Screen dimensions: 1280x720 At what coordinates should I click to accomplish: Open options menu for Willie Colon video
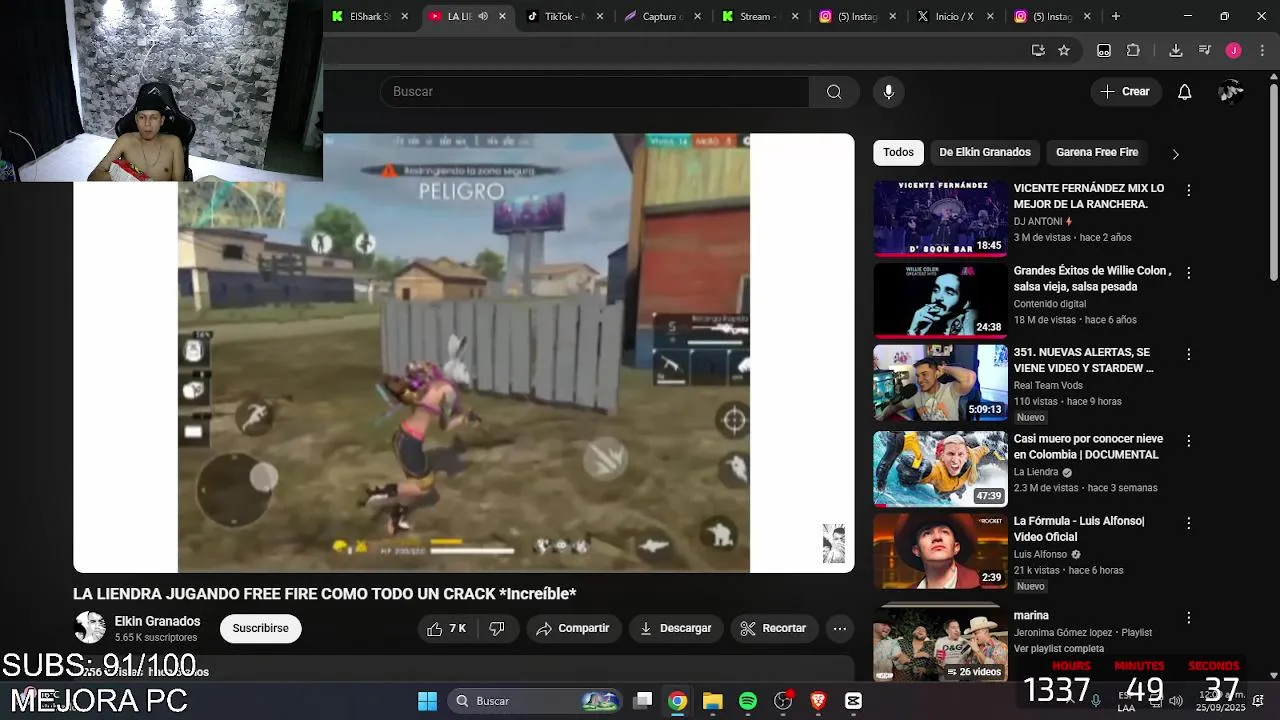point(1188,272)
